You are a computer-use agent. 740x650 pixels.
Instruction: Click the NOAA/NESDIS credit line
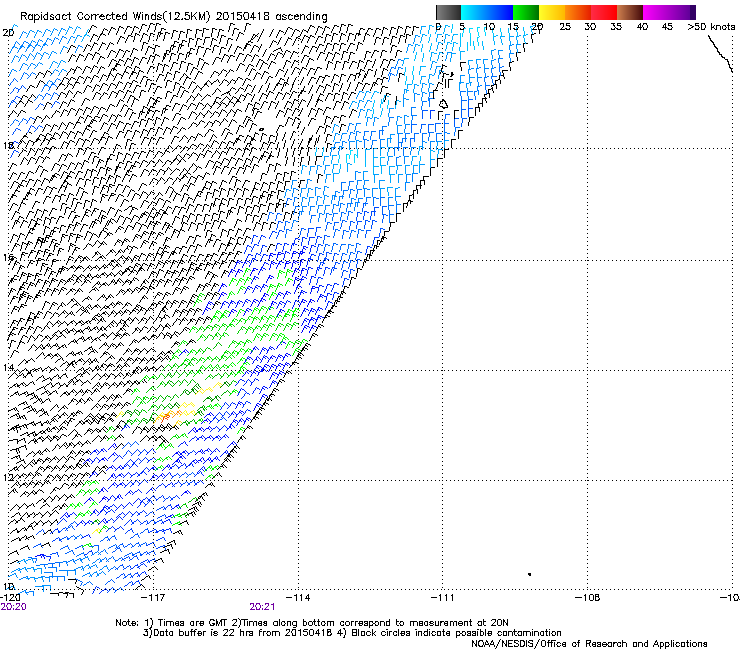pyautogui.click(x=589, y=643)
